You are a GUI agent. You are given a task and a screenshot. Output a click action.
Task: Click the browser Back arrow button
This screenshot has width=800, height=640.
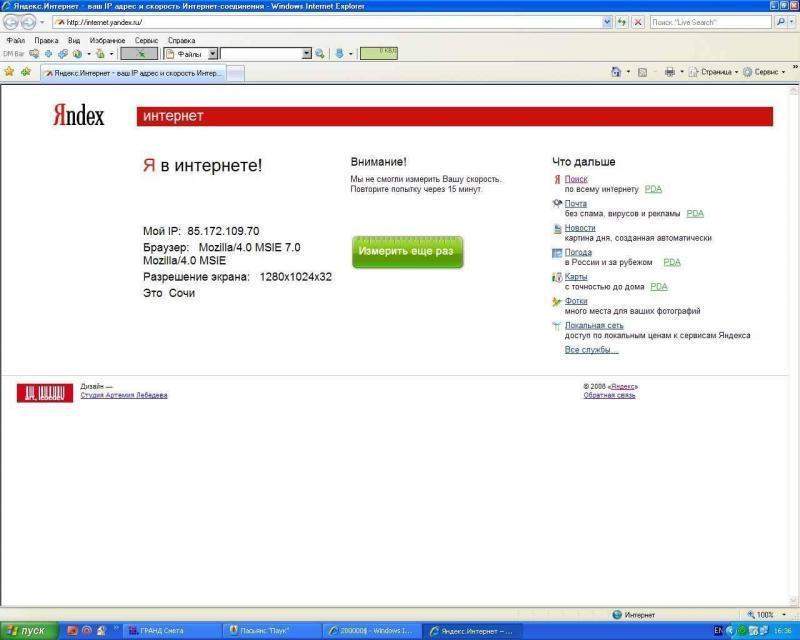pos(11,22)
